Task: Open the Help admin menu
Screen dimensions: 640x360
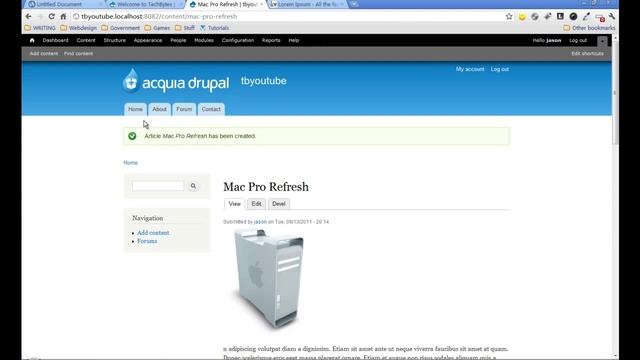Action: click(x=294, y=40)
